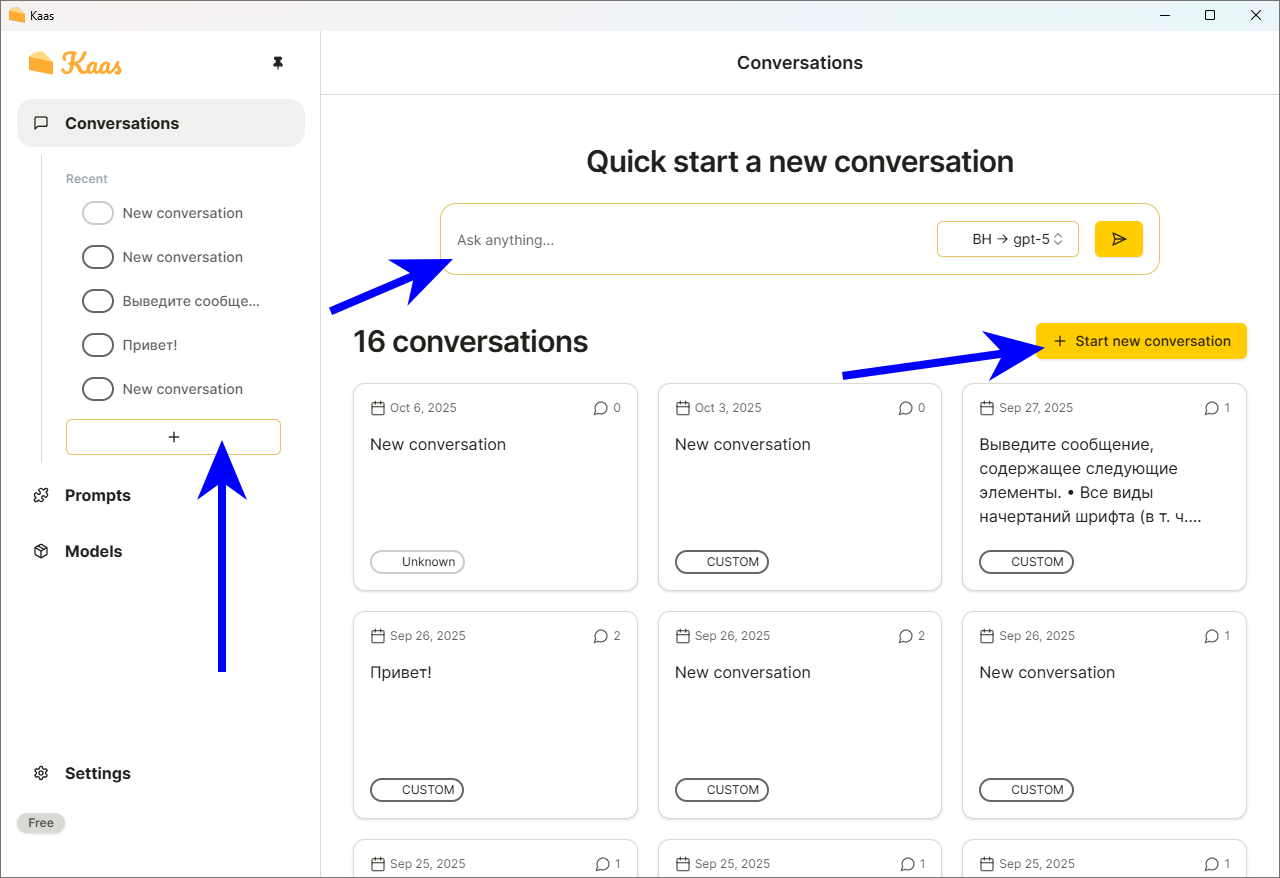Image resolution: width=1280 pixels, height=878 pixels.
Task: Go to Settings in the sidebar
Action: (97, 773)
